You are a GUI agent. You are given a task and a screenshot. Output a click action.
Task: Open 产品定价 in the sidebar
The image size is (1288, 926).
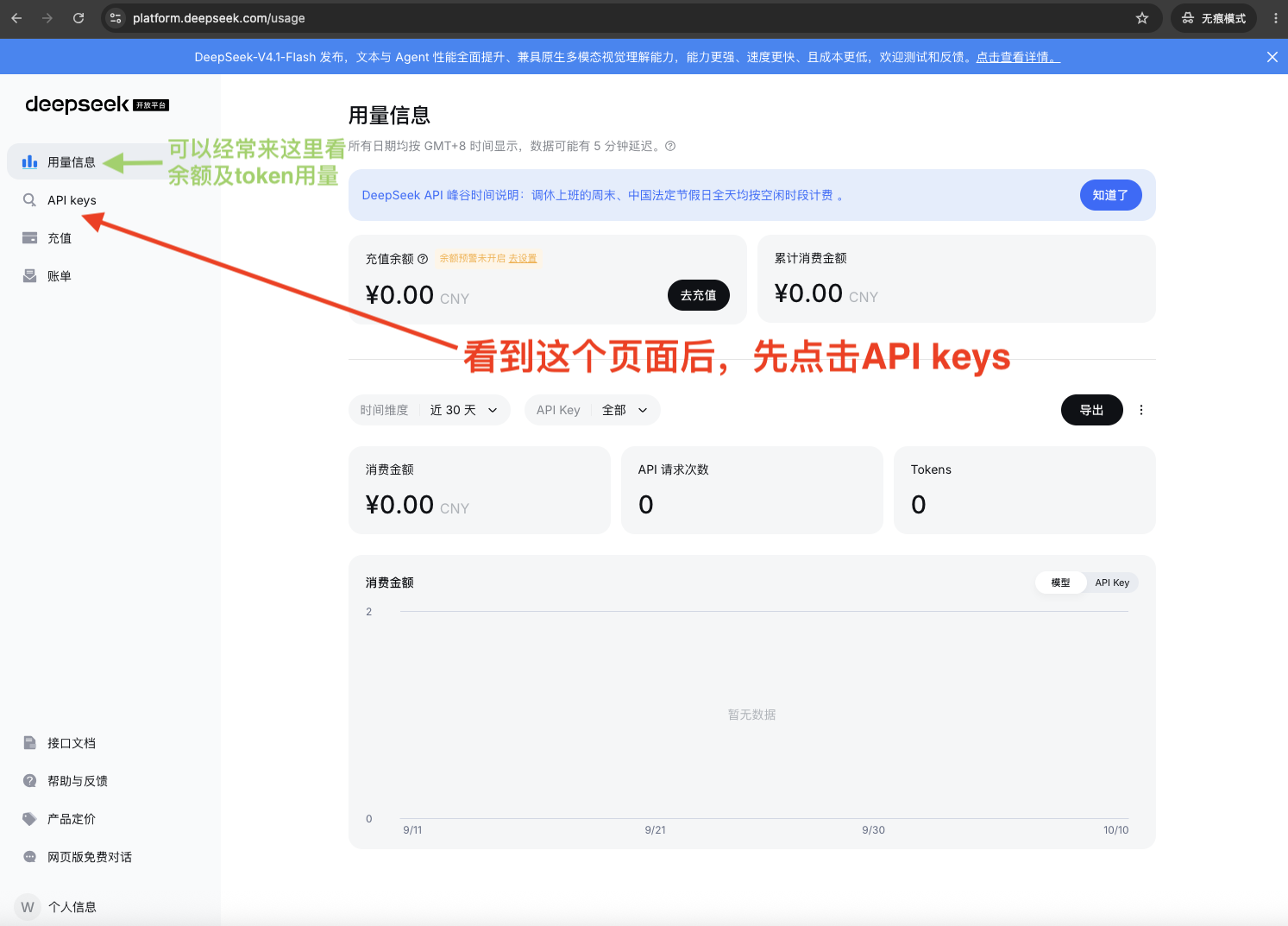(x=72, y=819)
